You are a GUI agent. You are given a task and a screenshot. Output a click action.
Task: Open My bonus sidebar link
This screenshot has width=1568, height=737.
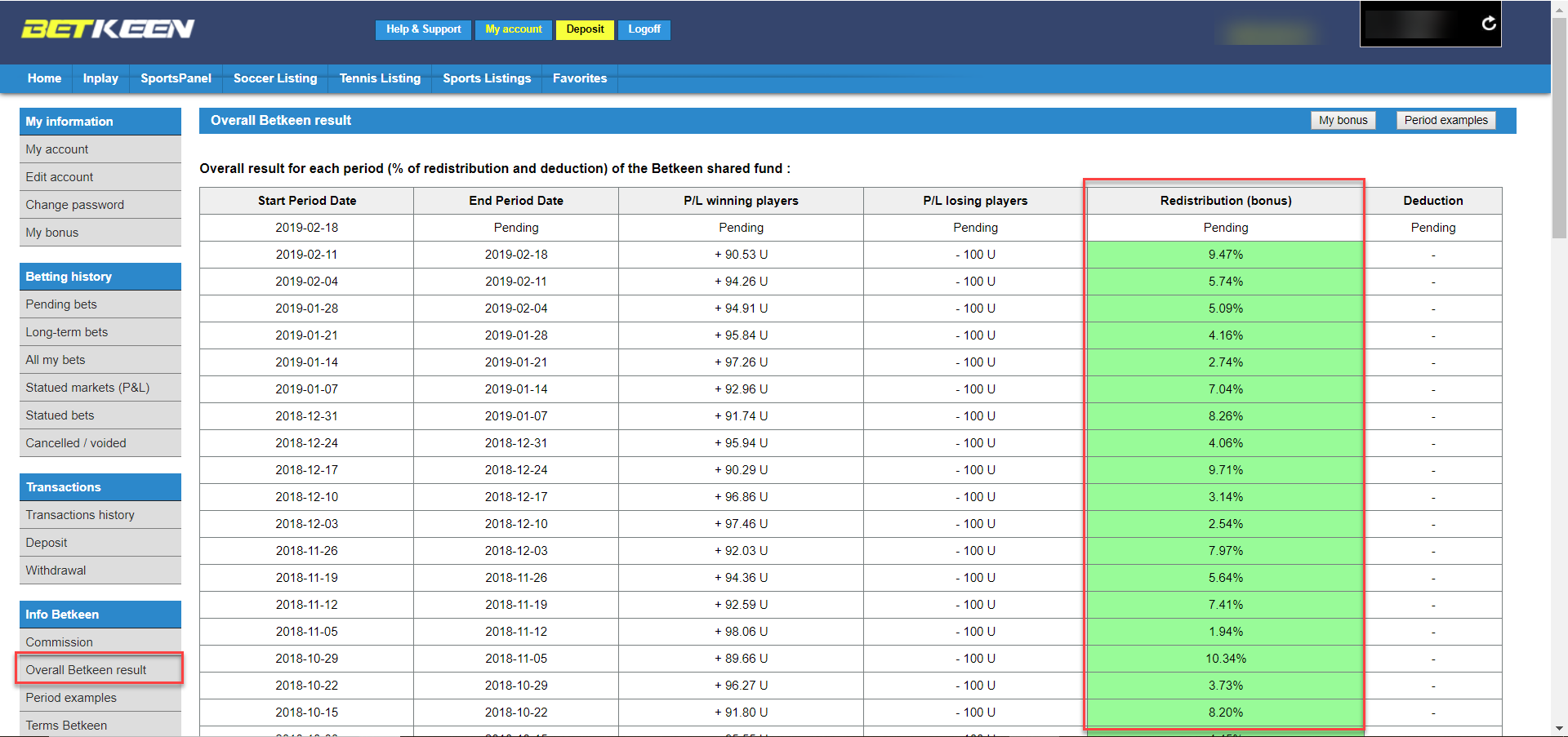100,233
